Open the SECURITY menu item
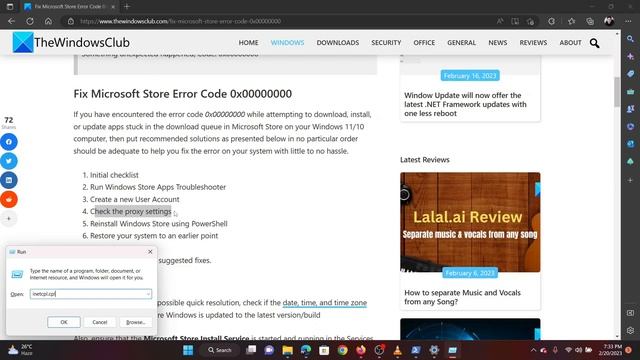640x360 pixels. coord(386,42)
